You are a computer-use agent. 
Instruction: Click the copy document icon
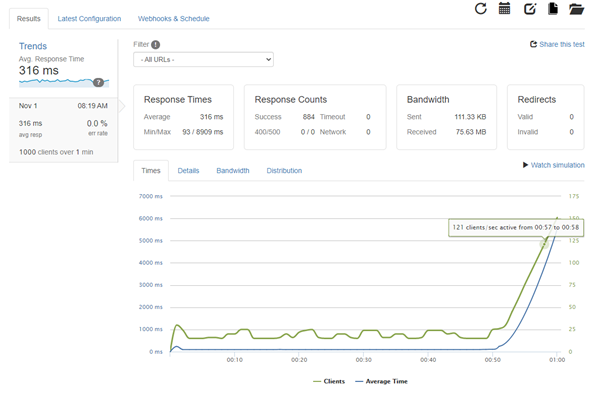553,8
